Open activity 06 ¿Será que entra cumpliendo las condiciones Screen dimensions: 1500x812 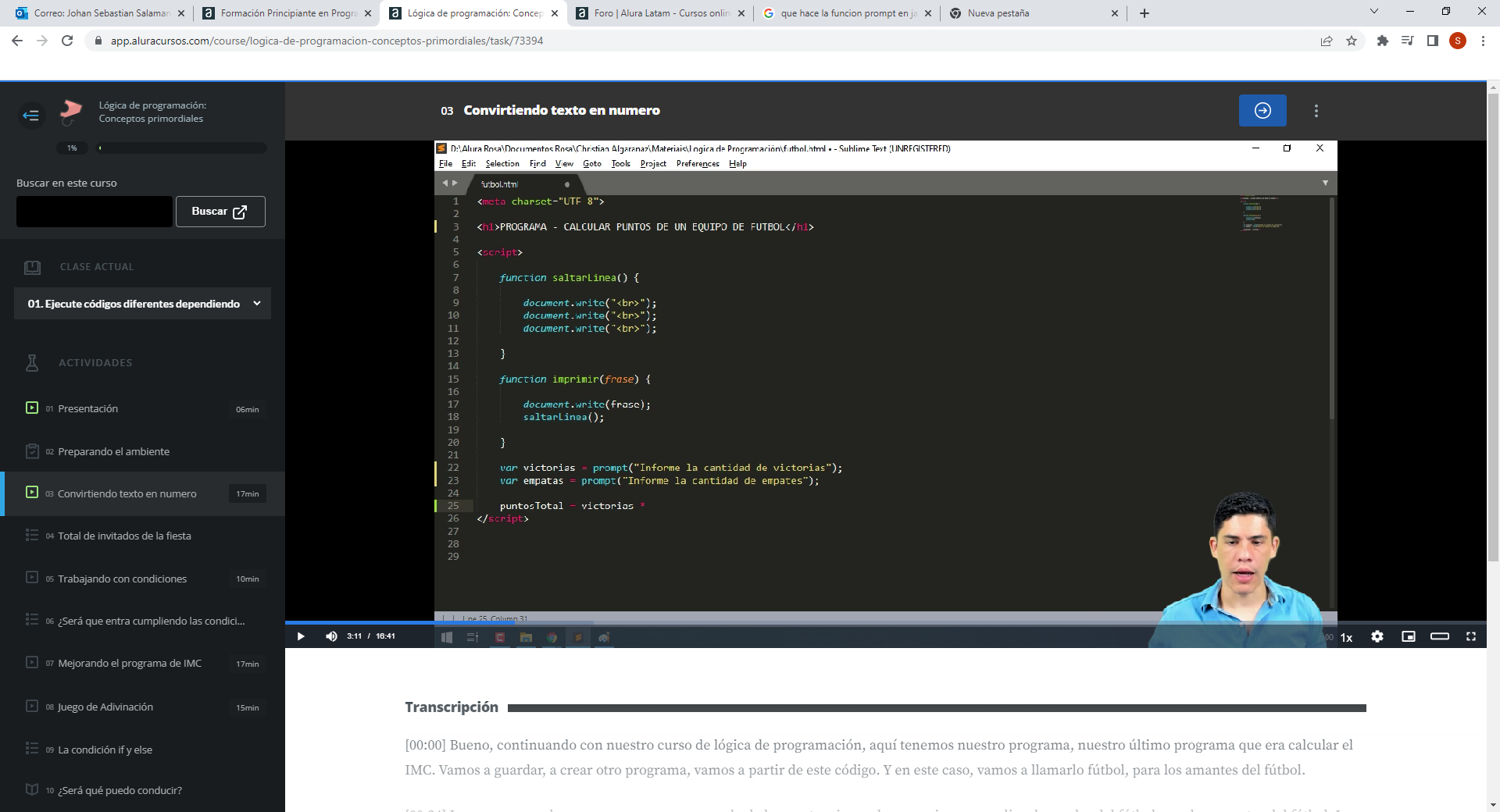click(x=144, y=621)
